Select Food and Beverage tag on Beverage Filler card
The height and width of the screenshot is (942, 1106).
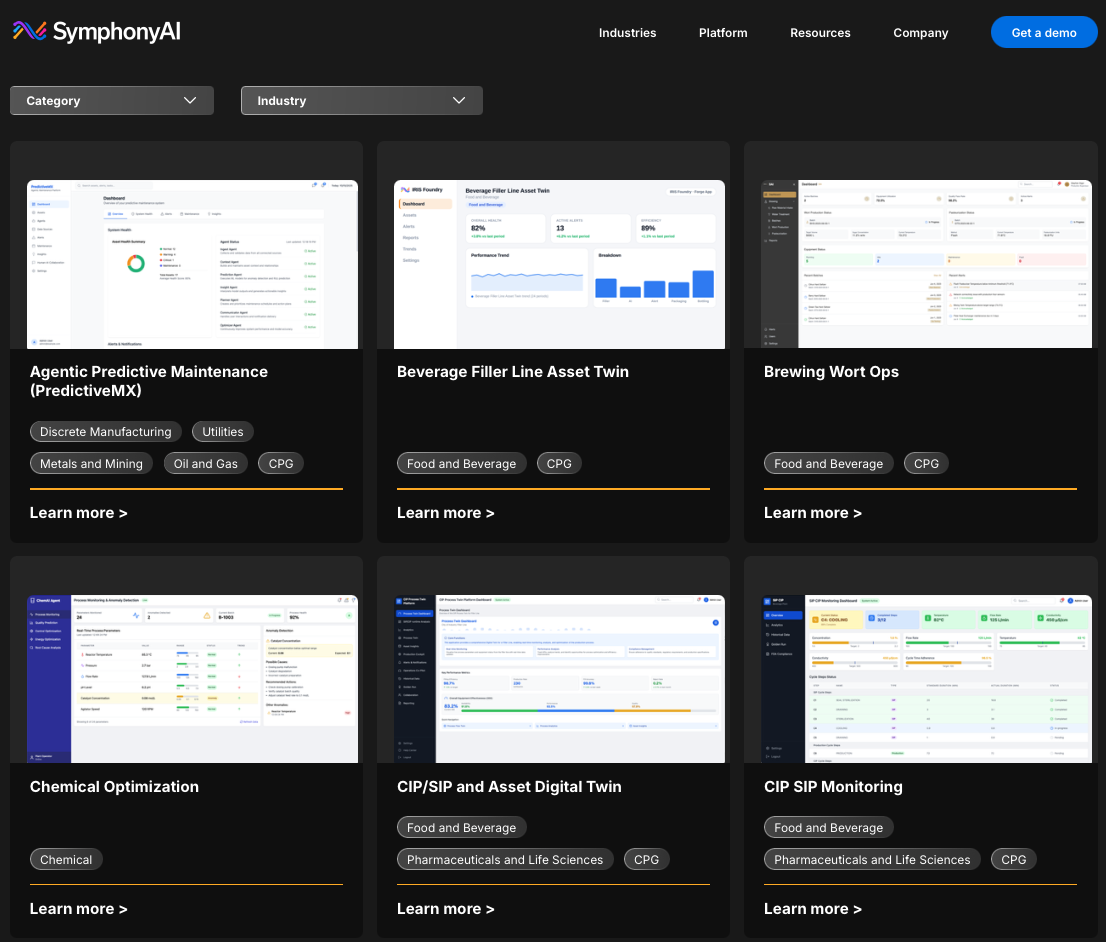coord(461,464)
